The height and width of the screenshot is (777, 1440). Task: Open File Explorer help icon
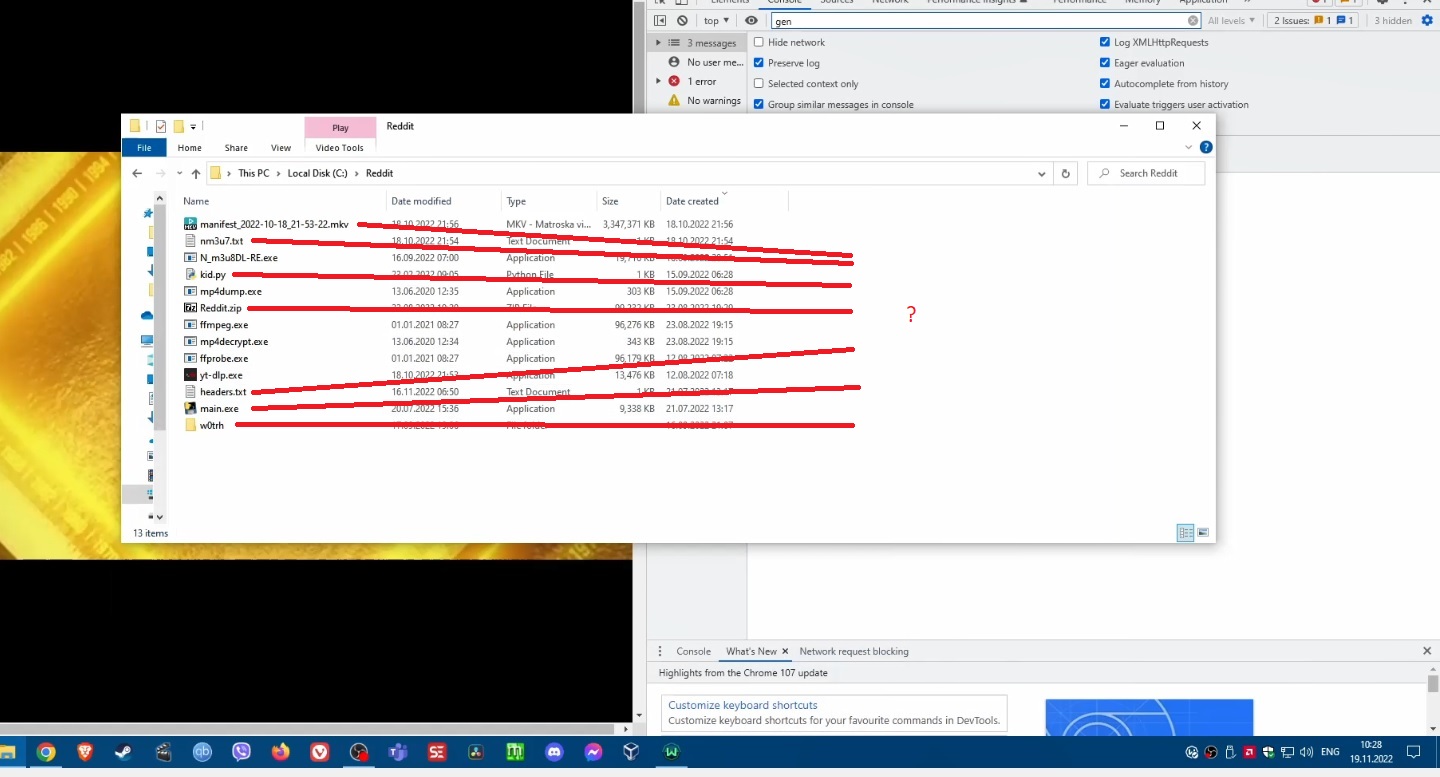coord(1206,147)
